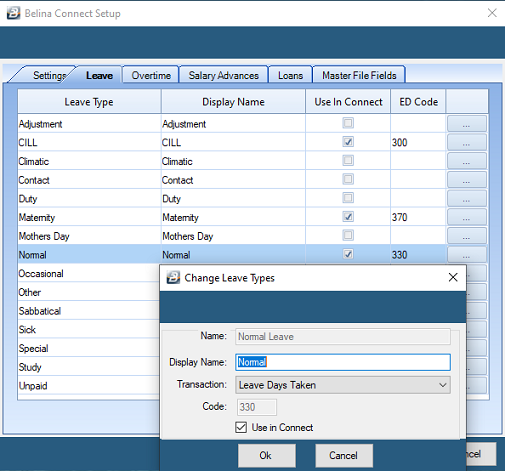Click the Code field showing 330
The width and height of the screenshot is (505, 471).
(x=257, y=407)
